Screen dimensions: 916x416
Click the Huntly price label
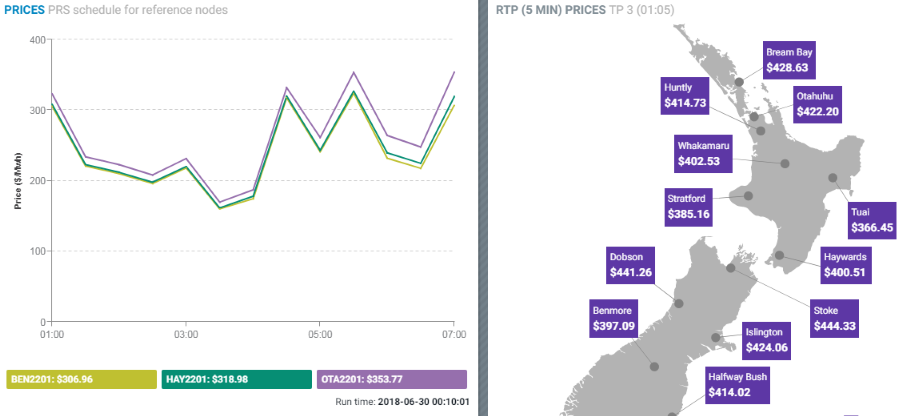(685, 95)
